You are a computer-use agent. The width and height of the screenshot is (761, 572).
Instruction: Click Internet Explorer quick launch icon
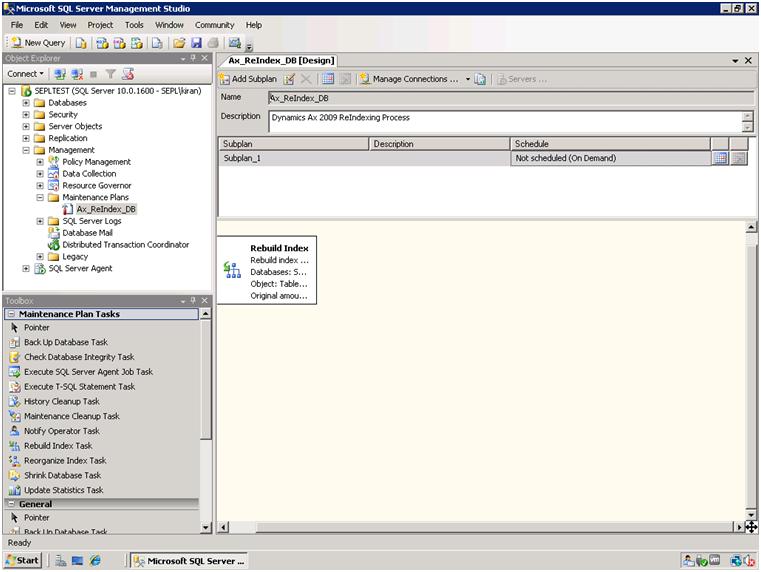coord(95,561)
